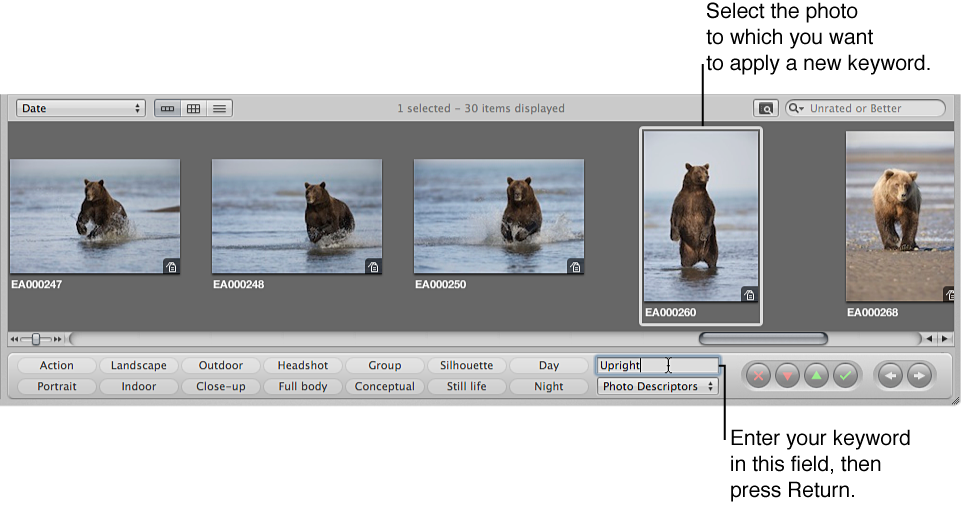This screenshot has width=962, height=508.
Task: Click the EA000268 version name label
Action: click(x=872, y=312)
